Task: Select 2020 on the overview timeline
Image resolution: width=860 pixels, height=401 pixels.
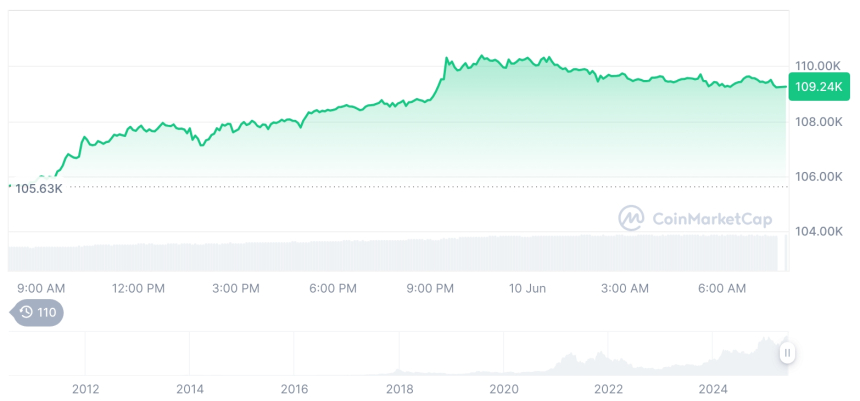Action: pyautogui.click(x=504, y=389)
